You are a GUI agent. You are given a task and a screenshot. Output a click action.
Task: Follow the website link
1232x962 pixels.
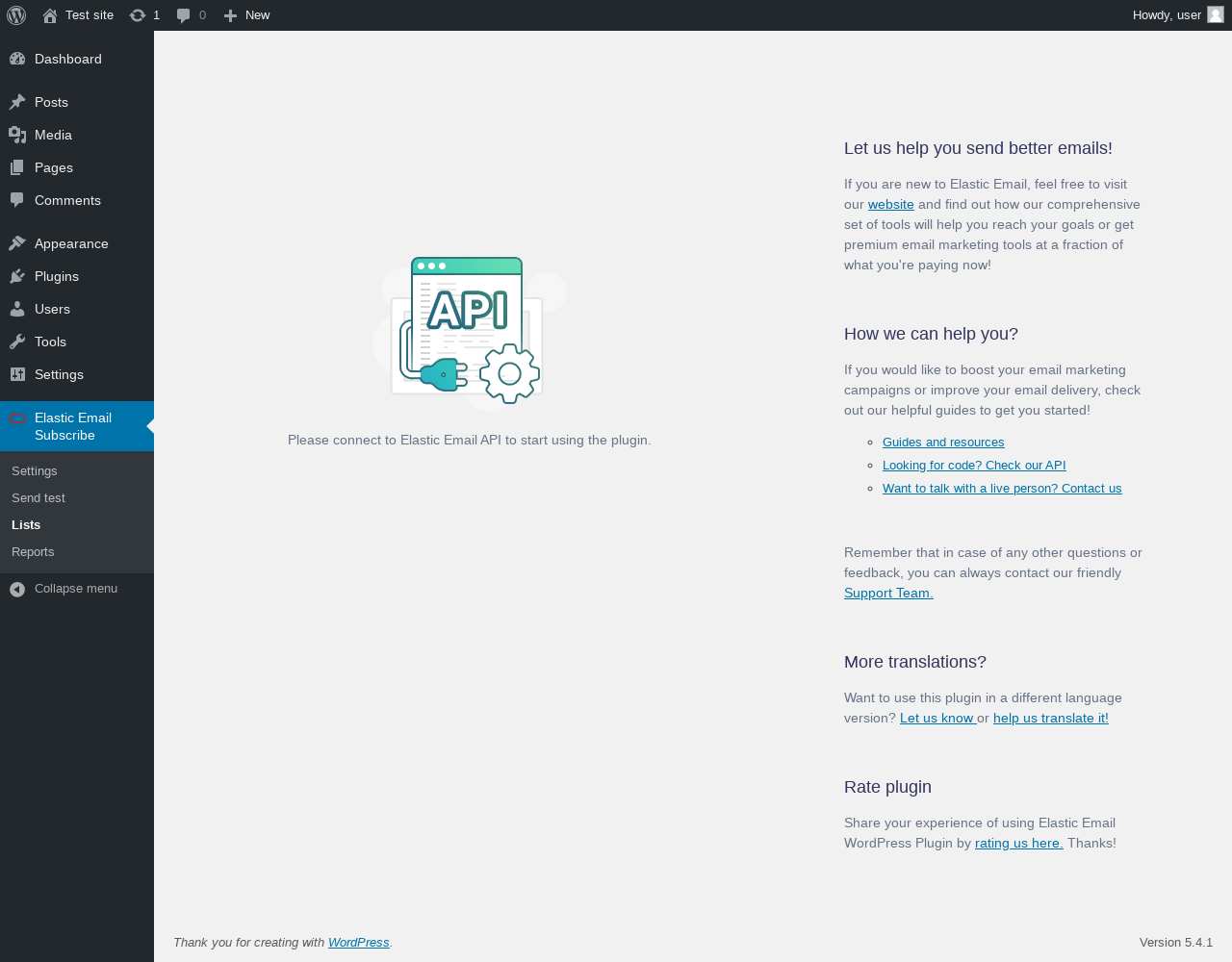(891, 204)
